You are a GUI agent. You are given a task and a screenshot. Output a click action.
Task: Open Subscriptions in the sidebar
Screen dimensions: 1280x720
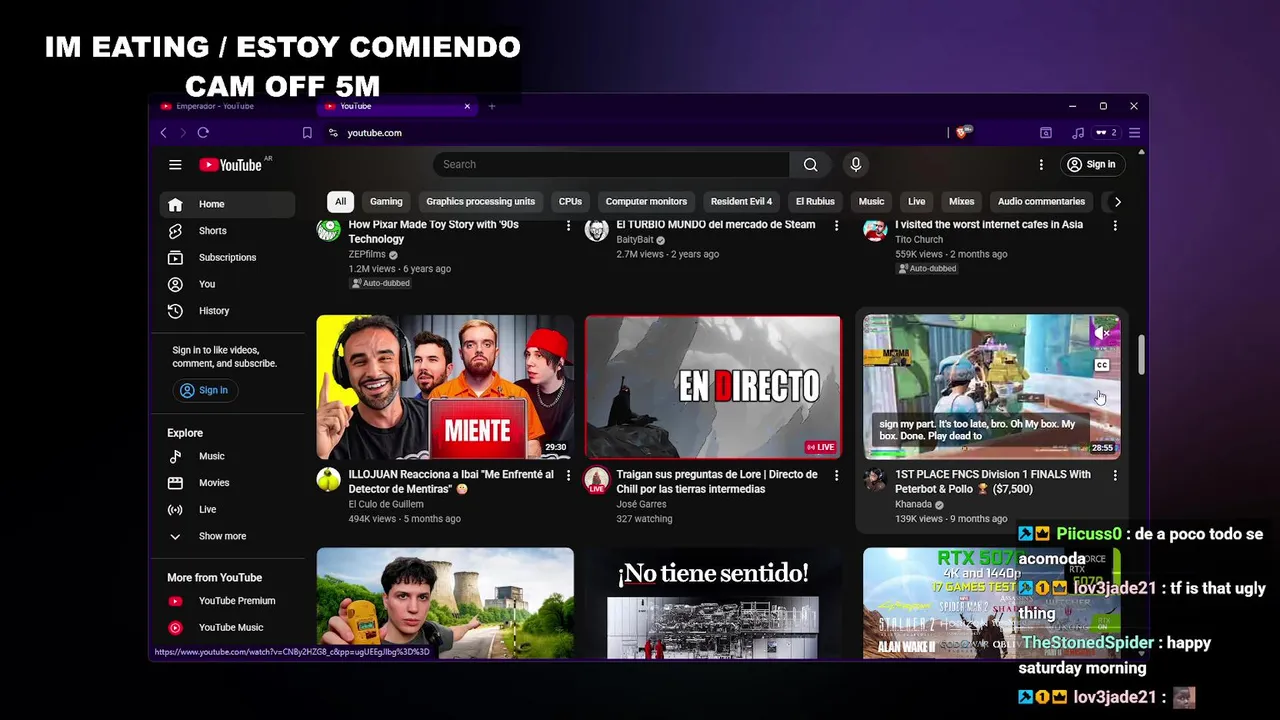click(x=227, y=258)
